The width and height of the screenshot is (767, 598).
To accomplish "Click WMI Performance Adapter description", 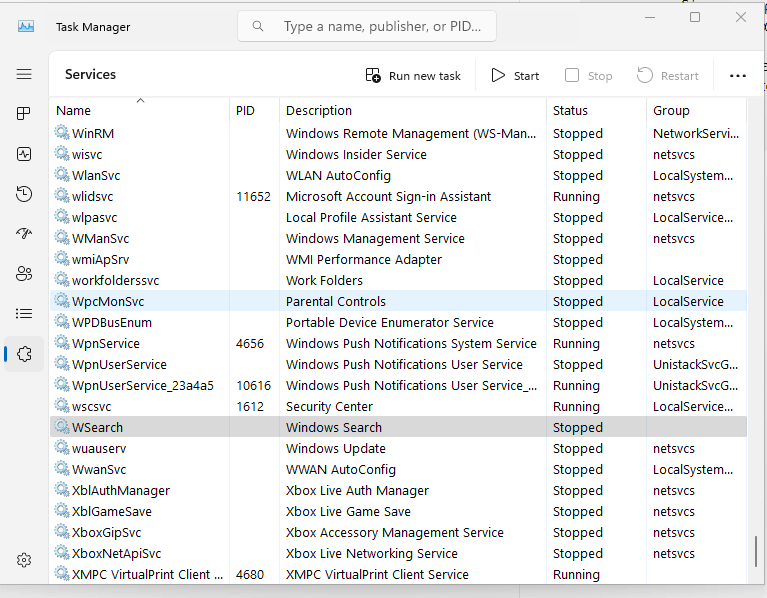I will 363,260.
